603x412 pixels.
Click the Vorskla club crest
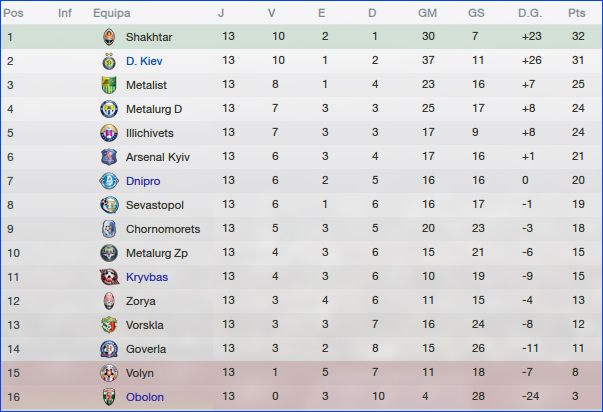click(108, 325)
